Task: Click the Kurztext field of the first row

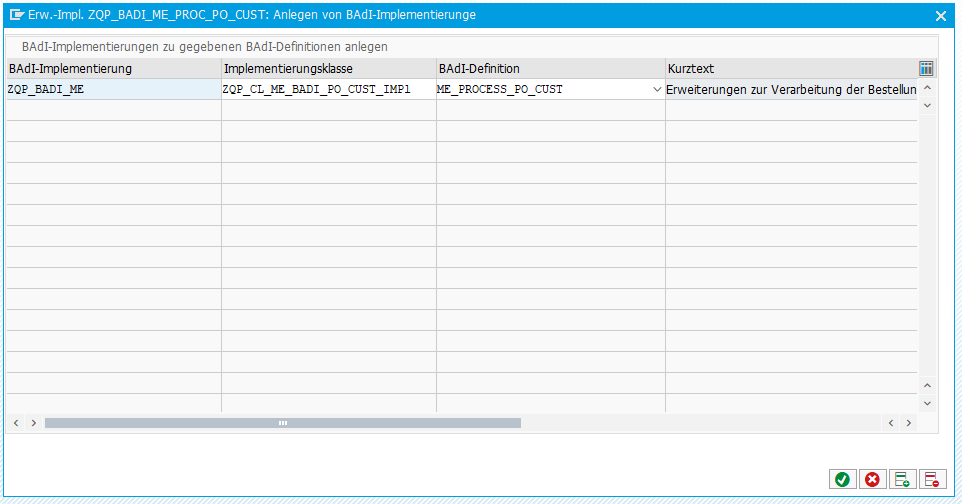Action: click(790, 89)
